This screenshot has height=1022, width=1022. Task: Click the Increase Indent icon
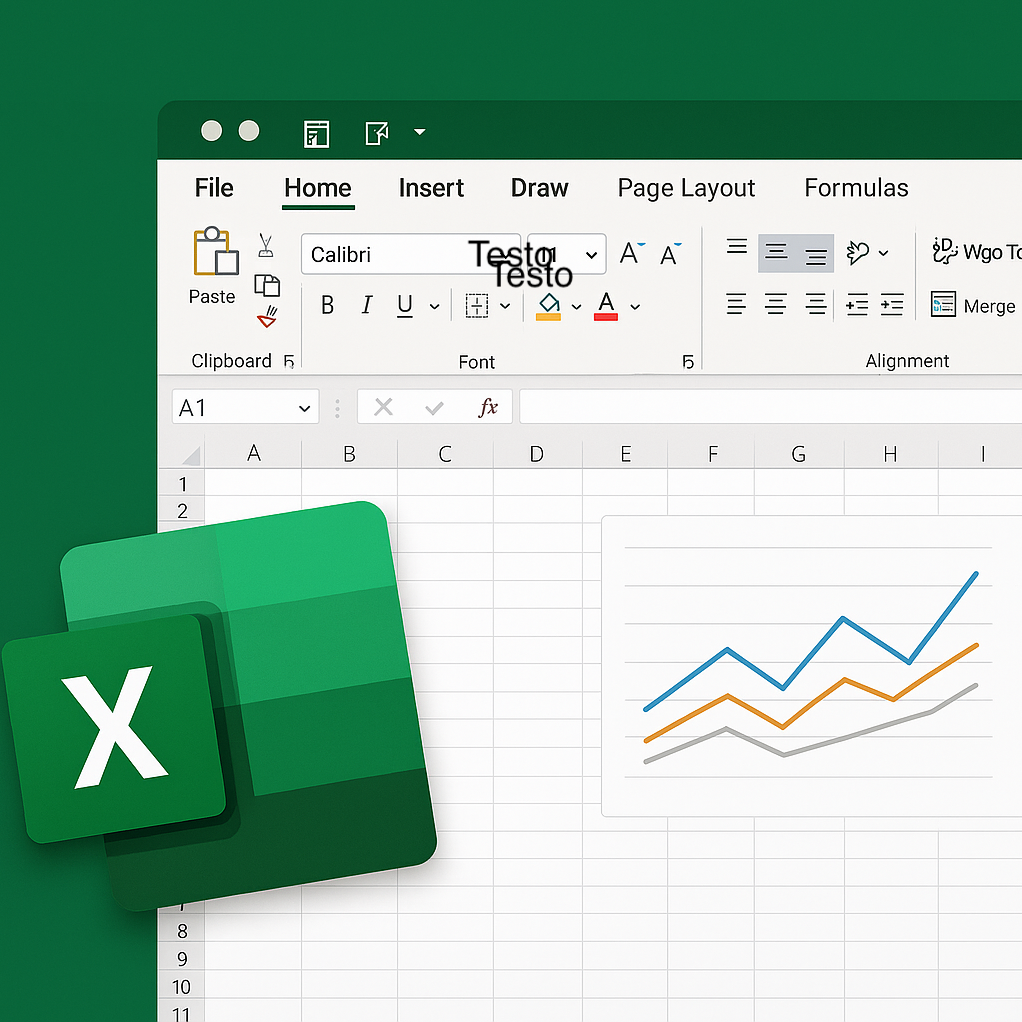coord(891,305)
